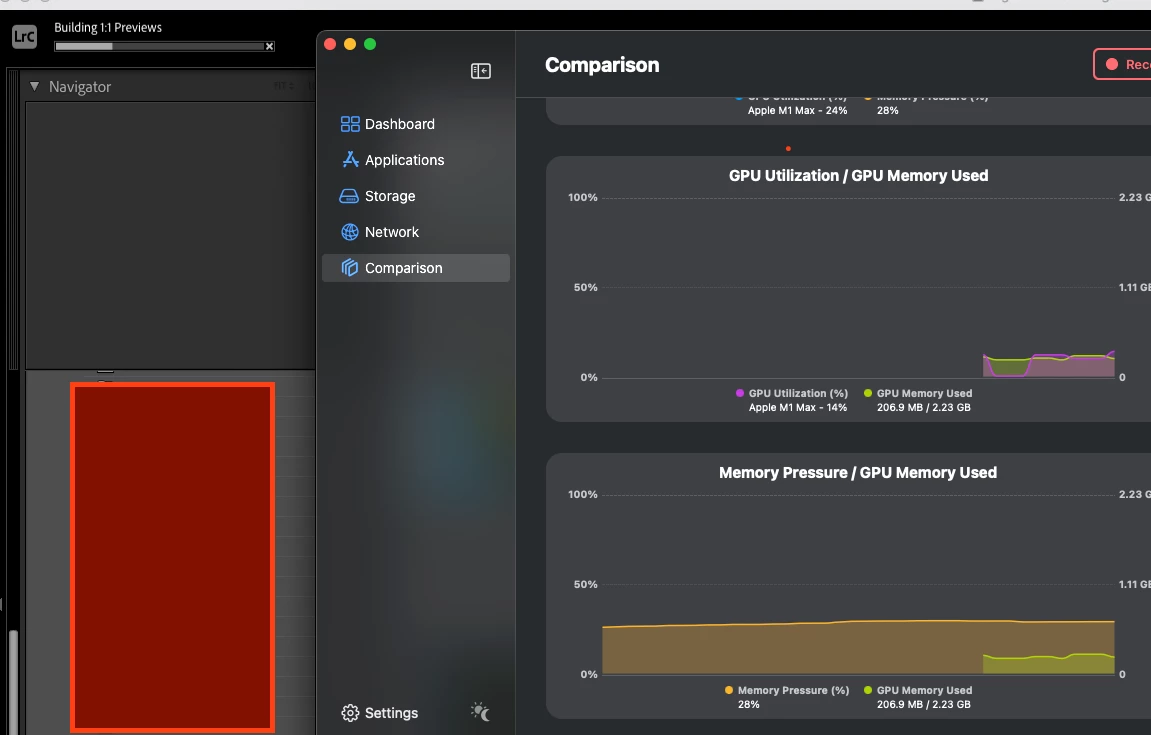Click the Building 1:1 Previews progress bar
The width and height of the screenshot is (1151, 735).
[160, 46]
